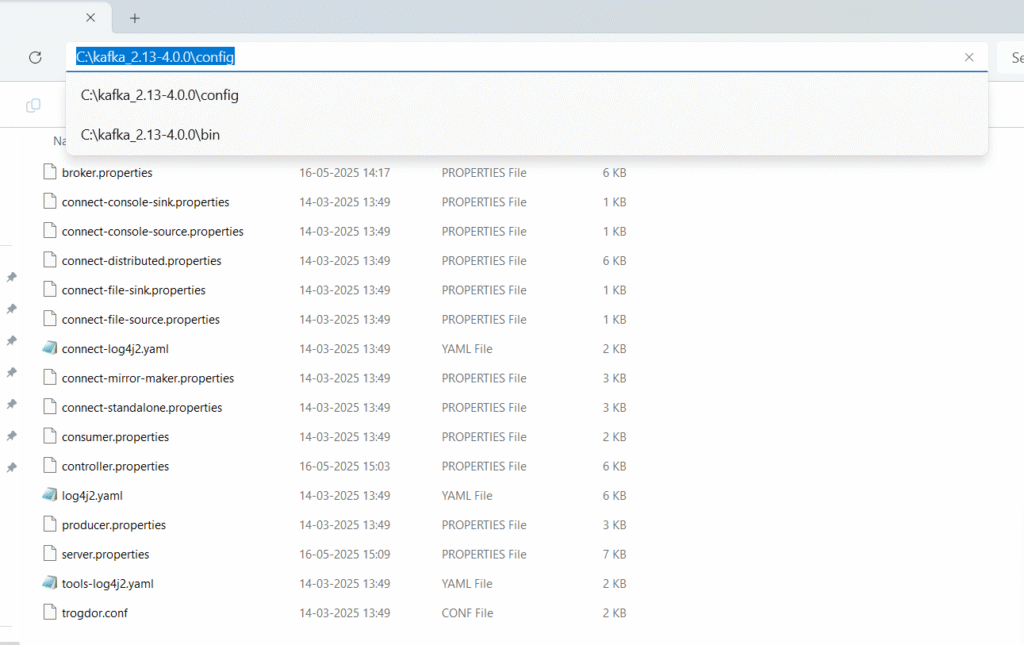Click the controller.properties file name
The image size is (1024, 645).
tap(116, 467)
